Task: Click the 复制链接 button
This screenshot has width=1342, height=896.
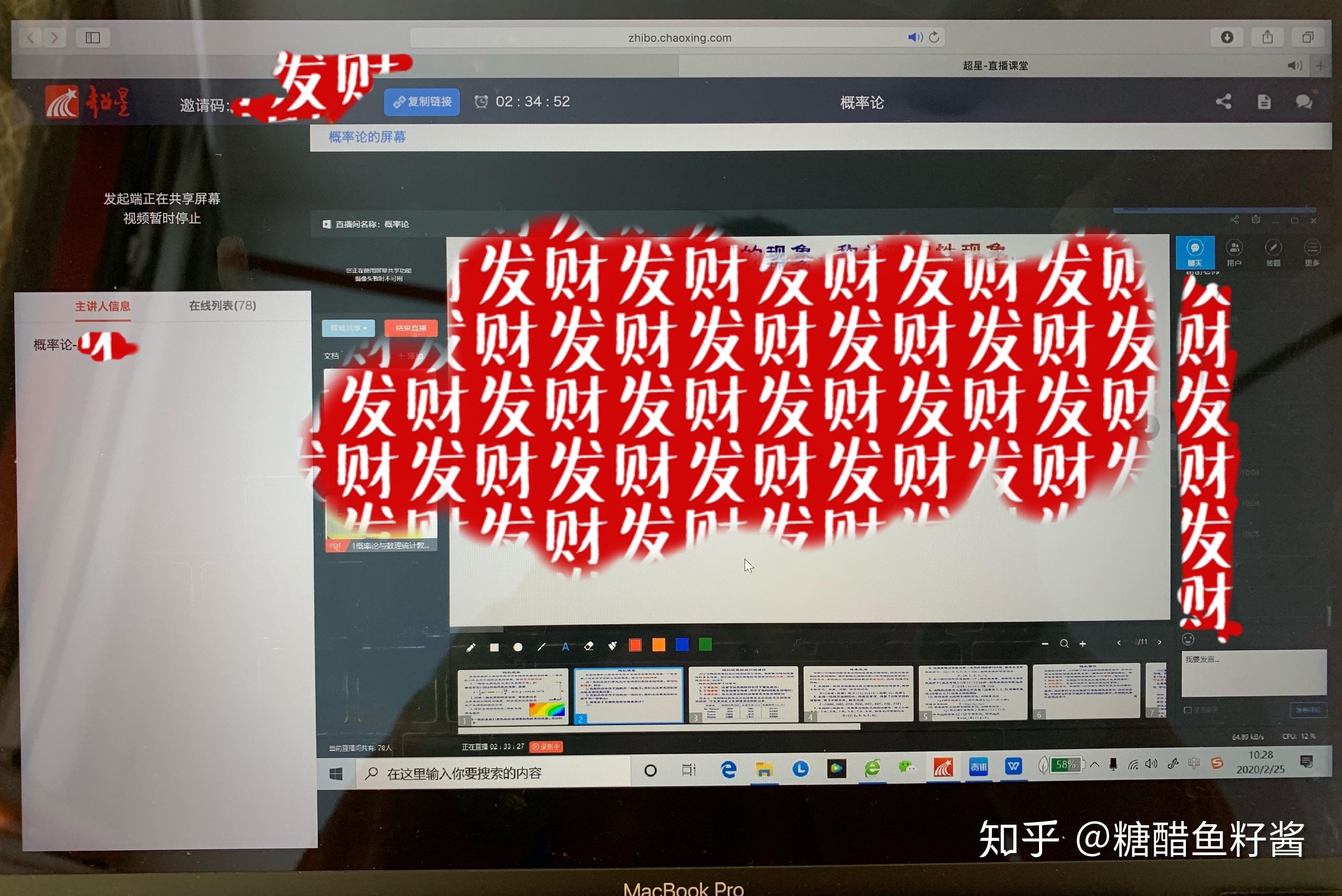Action: point(422,102)
